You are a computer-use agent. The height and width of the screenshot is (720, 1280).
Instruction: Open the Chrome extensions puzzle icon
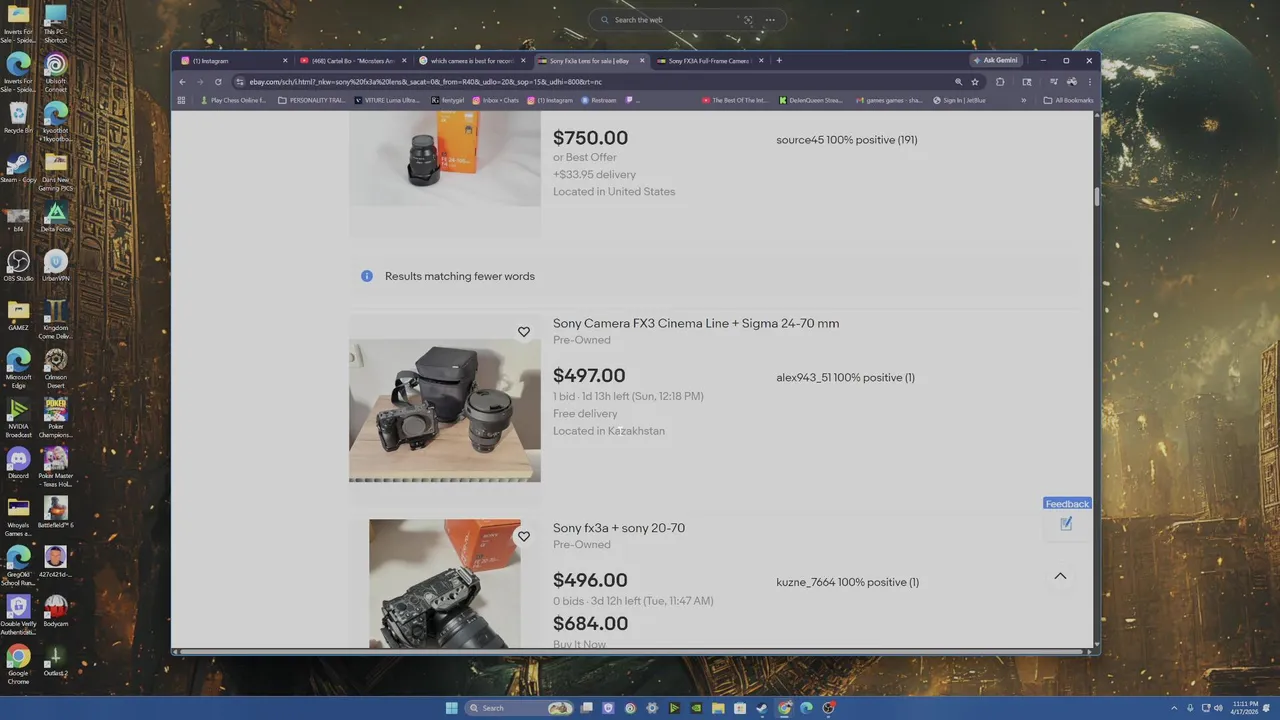[x=1000, y=82]
